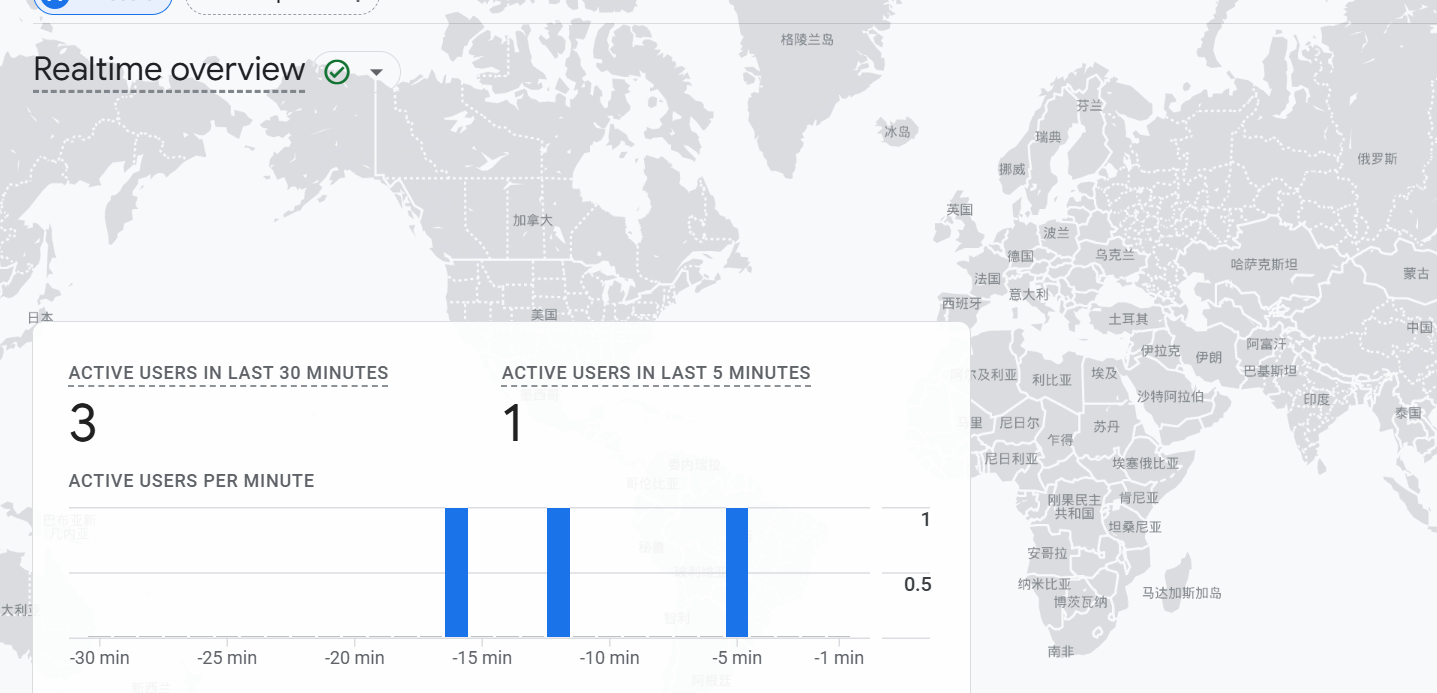
Task: Select the middle blue bar in chart
Action: [558, 572]
